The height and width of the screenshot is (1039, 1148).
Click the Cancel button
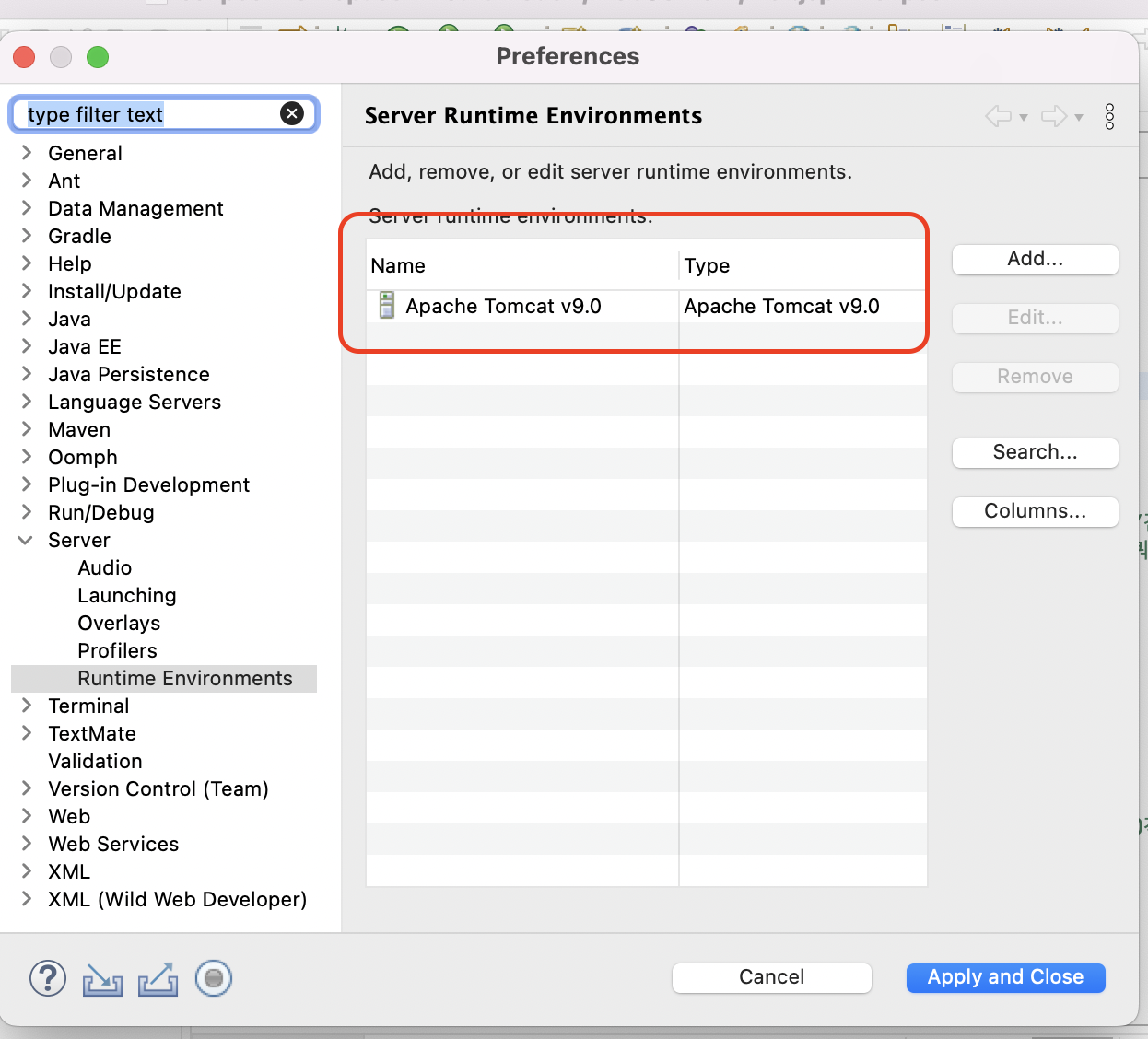tap(772, 977)
